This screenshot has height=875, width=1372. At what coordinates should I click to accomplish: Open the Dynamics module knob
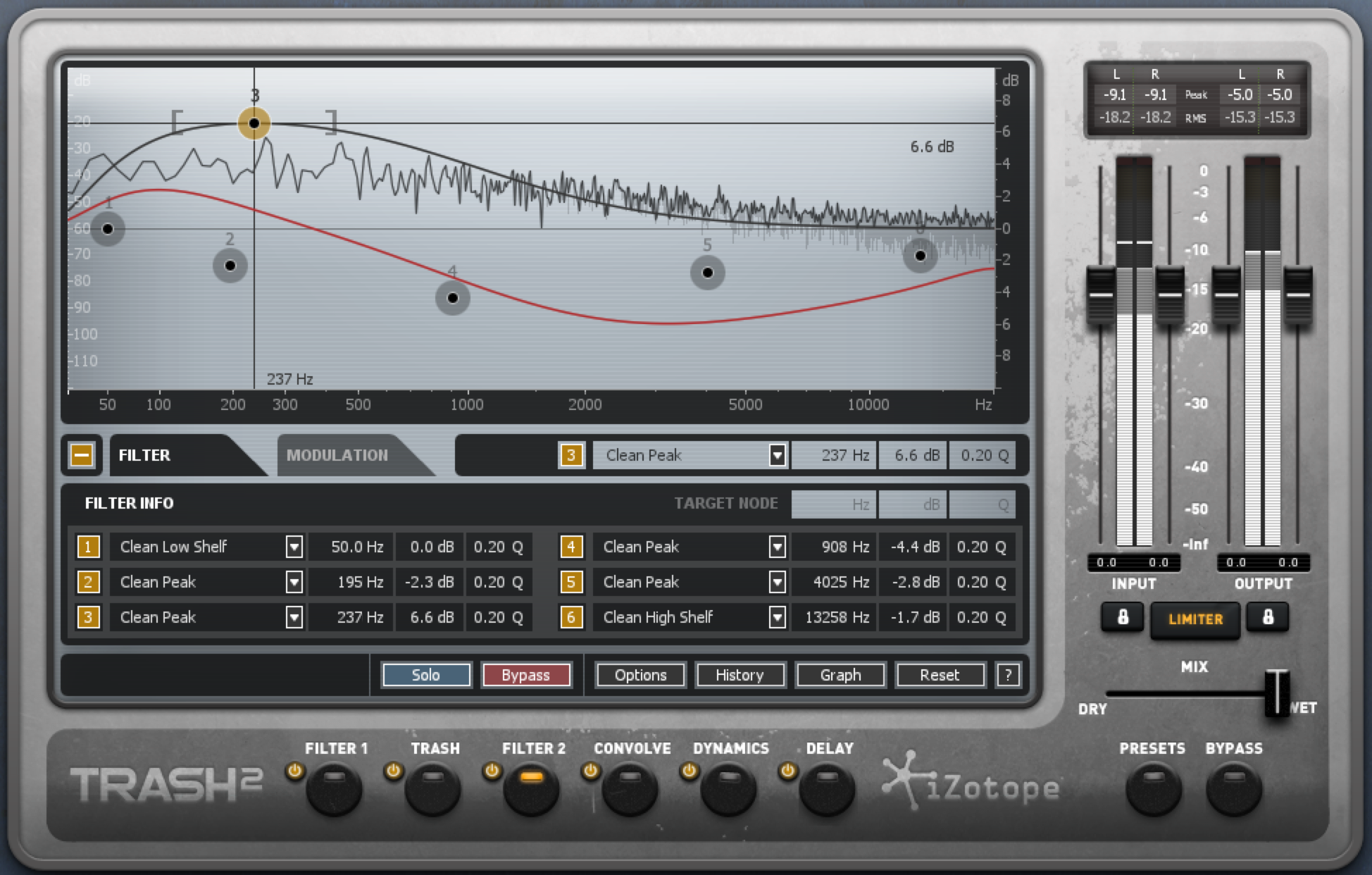point(728,788)
